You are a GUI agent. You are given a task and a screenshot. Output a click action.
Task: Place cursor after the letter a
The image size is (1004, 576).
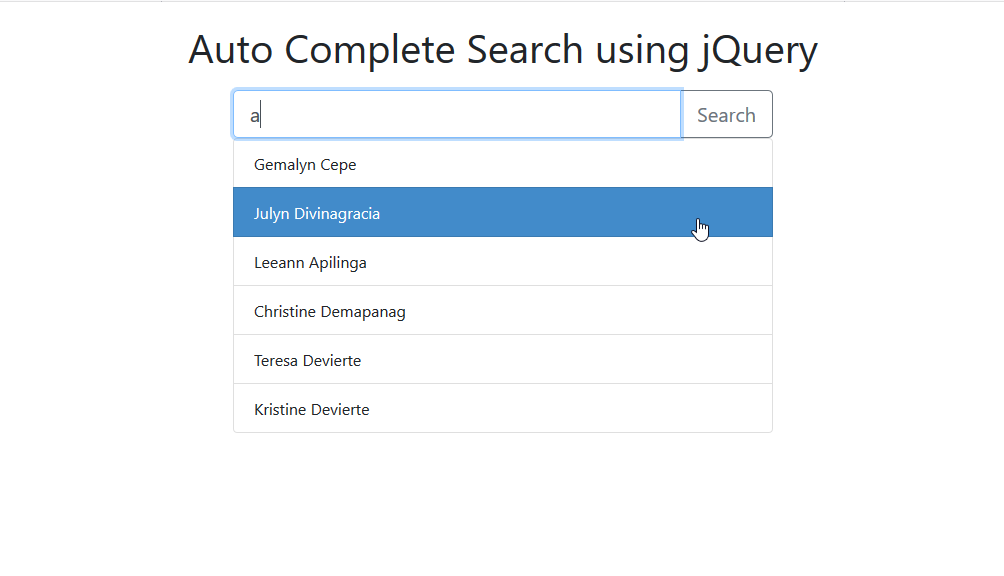(261, 116)
